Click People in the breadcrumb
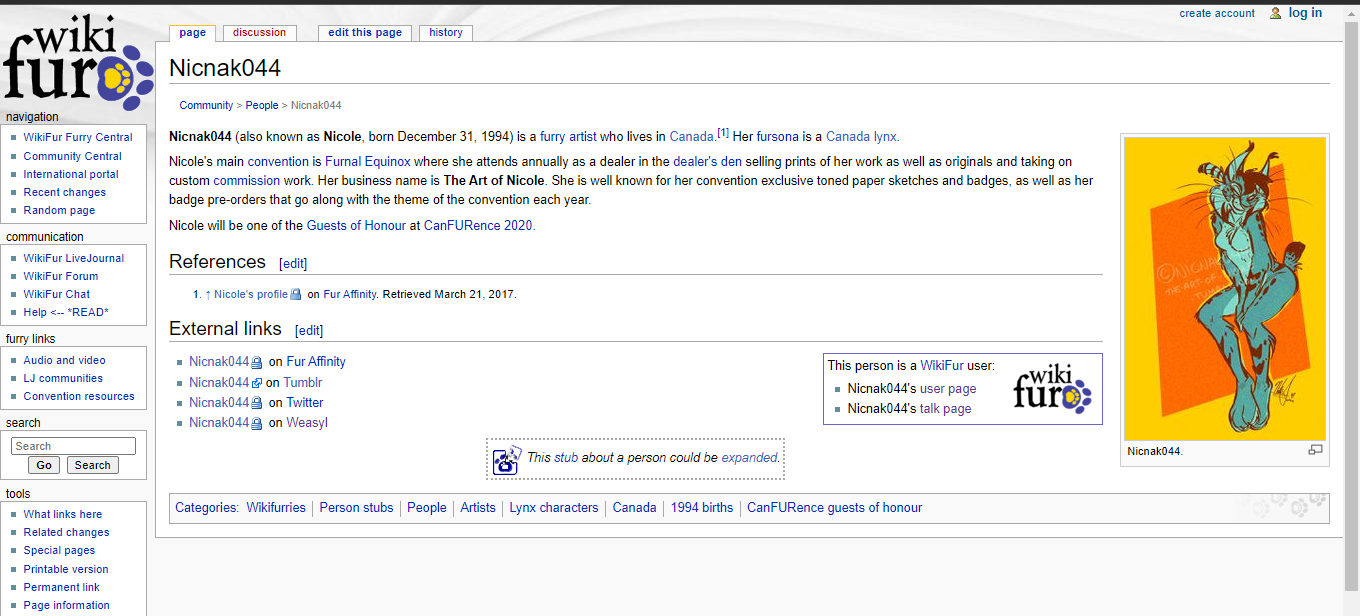Screen dimensions: 1360x616 (x=262, y=105)
